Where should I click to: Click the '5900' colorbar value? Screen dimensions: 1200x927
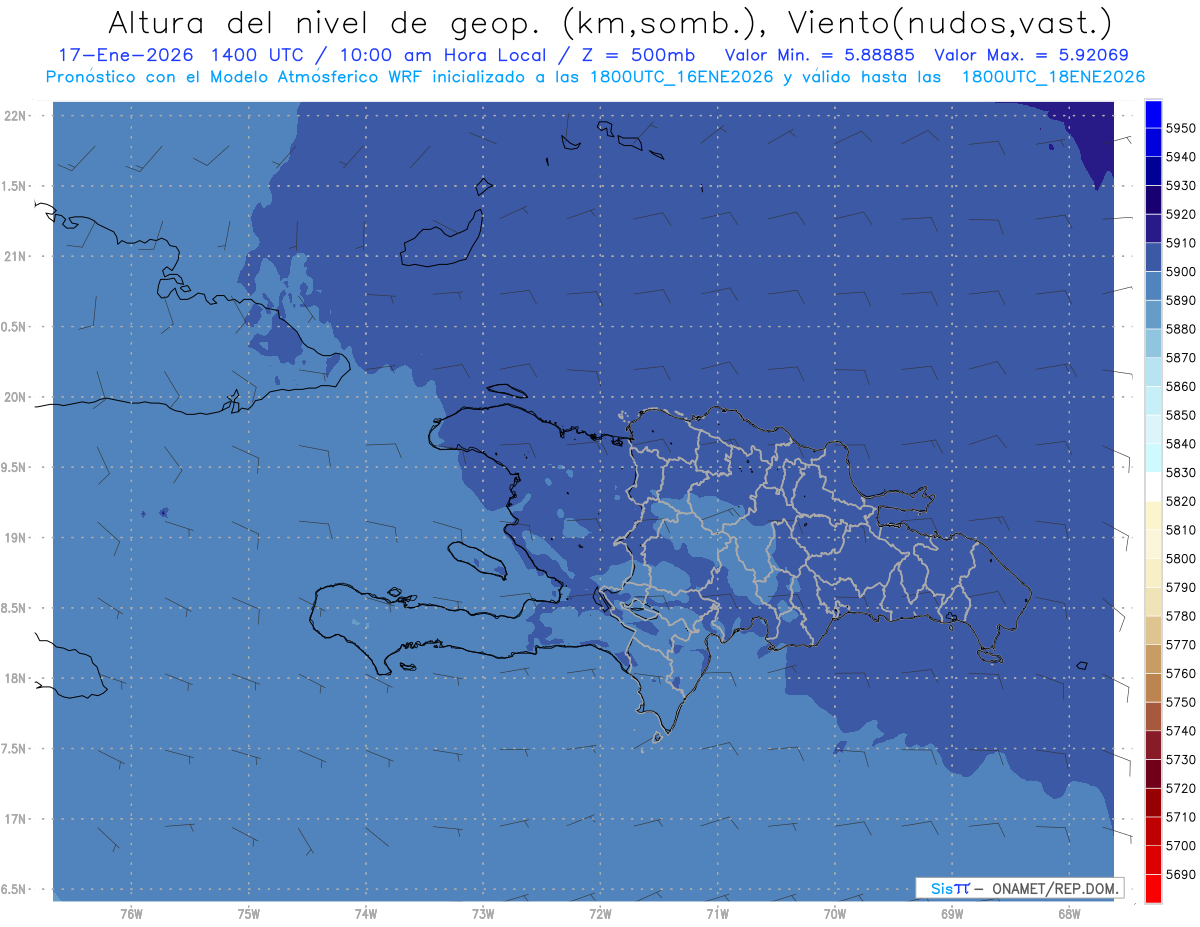(x=1181, y=271)
